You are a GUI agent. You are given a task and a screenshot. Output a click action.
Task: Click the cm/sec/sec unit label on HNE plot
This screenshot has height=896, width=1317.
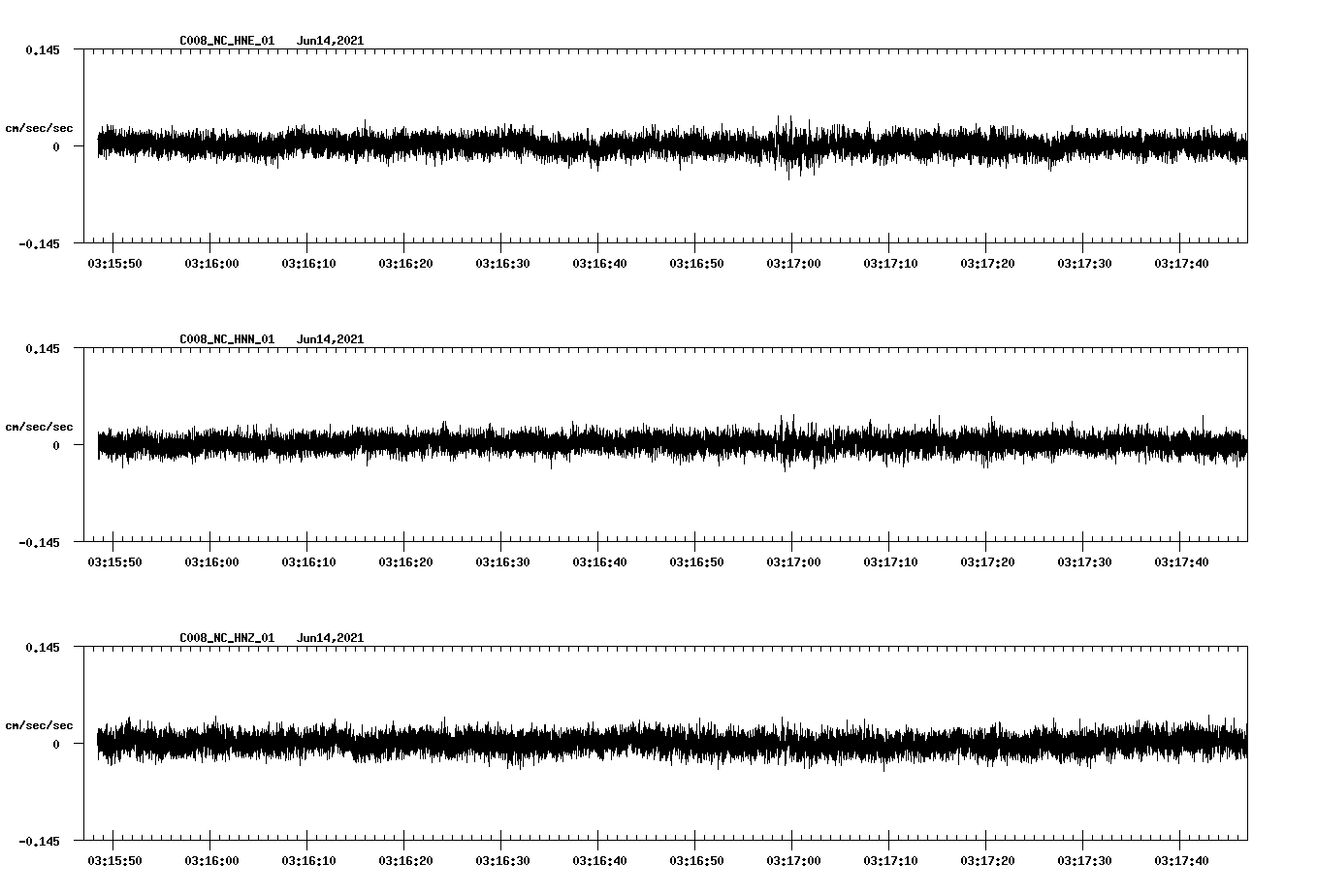(x=39, y=128)
